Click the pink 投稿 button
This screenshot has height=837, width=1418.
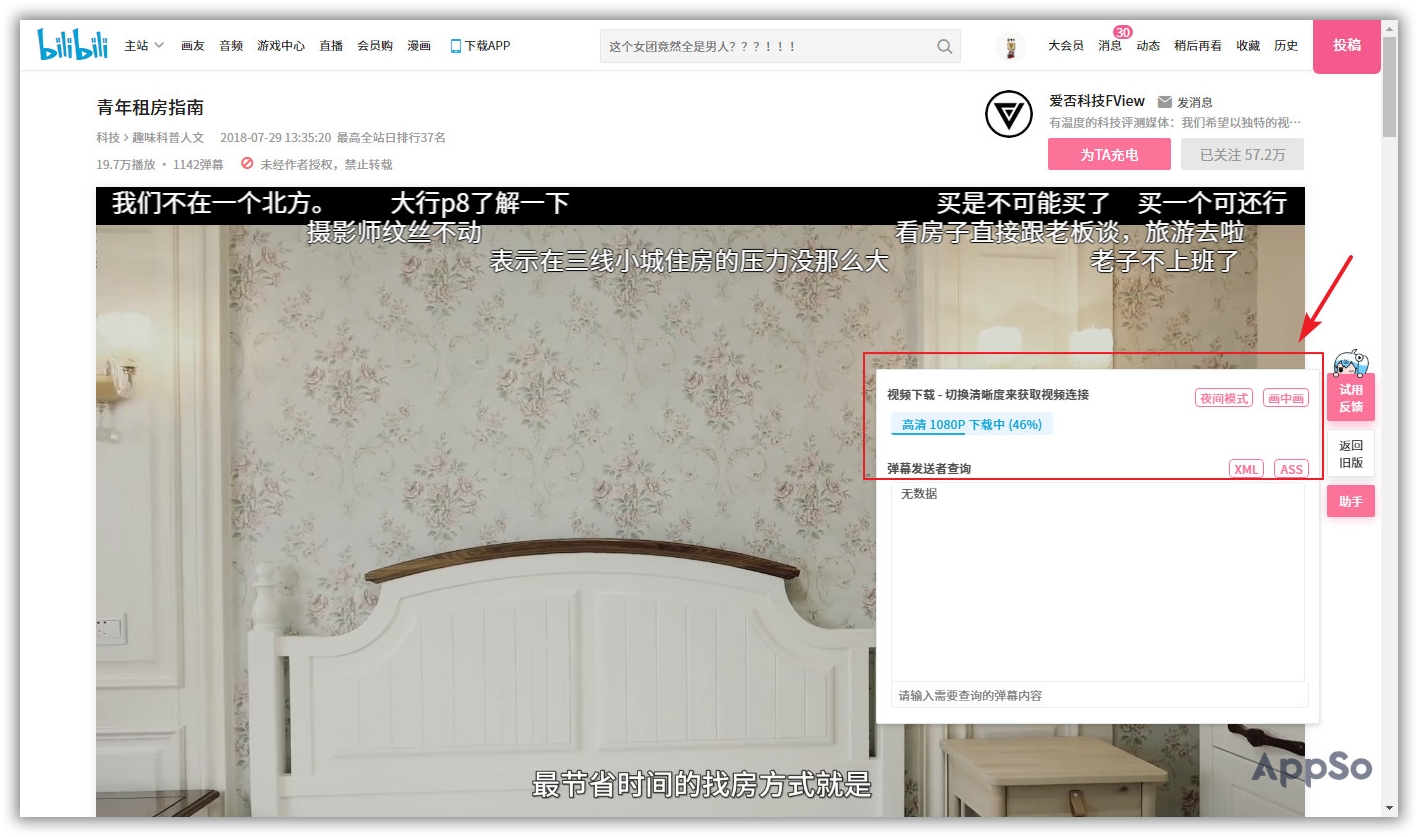1346,47
